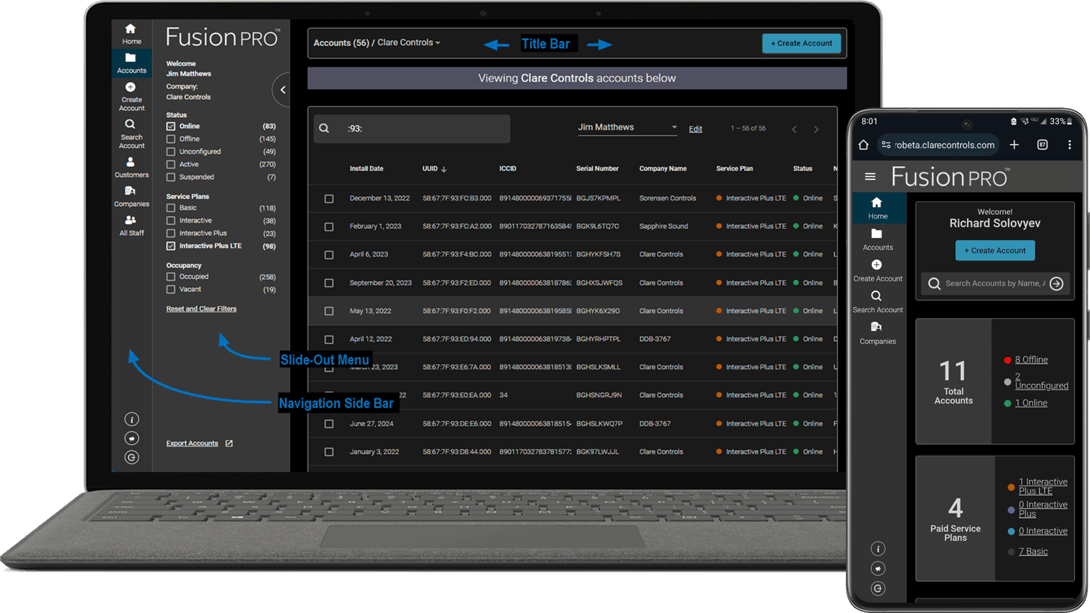This screenshot has height=613, width=1090.
Task: Open the Companies section
Action: [131, 198]
